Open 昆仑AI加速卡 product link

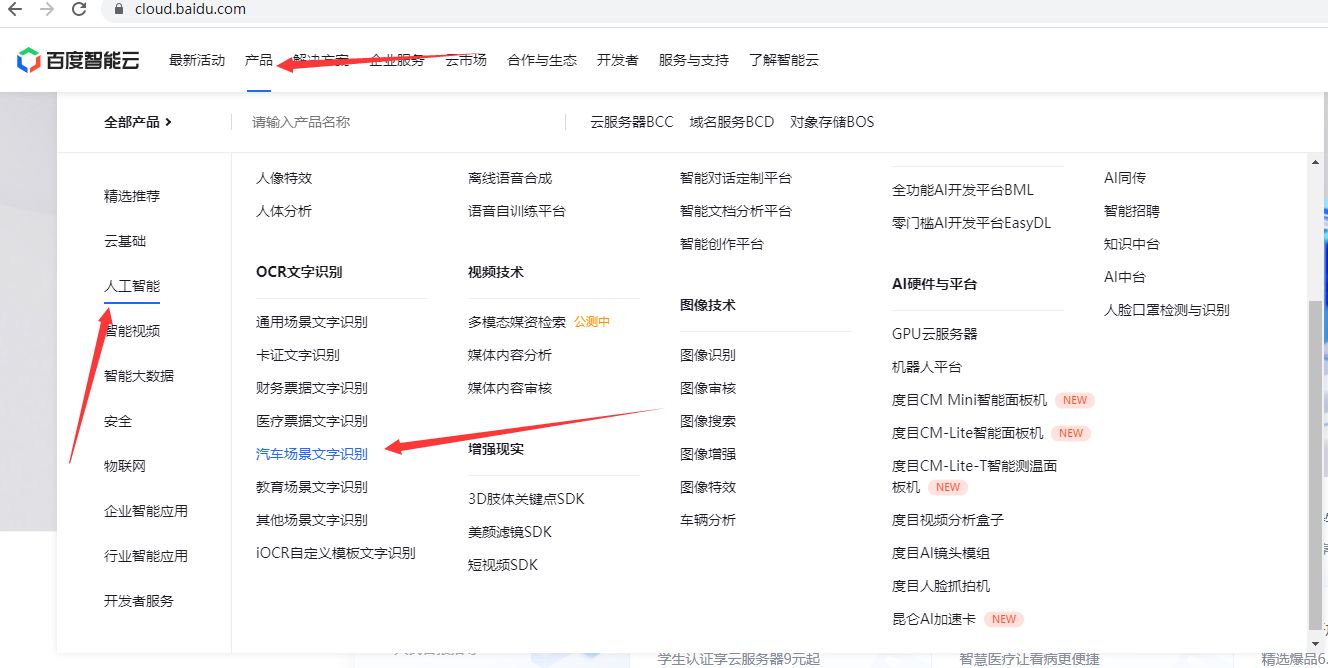point(934,619)
